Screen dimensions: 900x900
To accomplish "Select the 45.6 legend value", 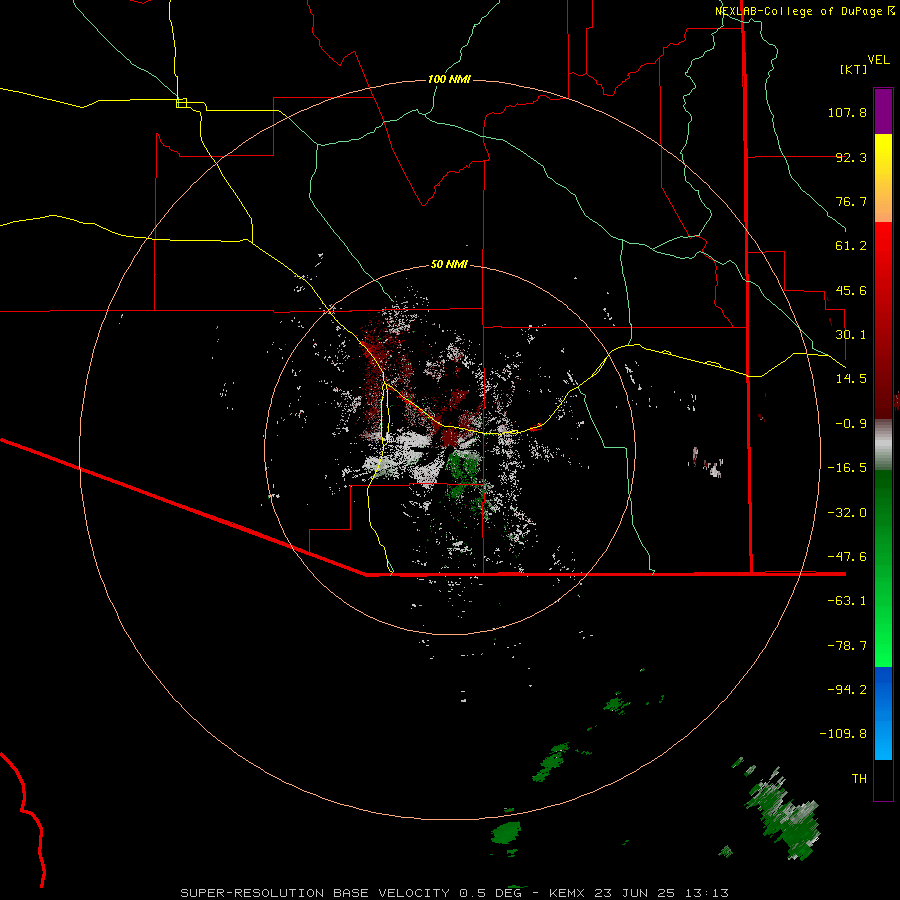I will pyautogui.click(x=851, y=290).
